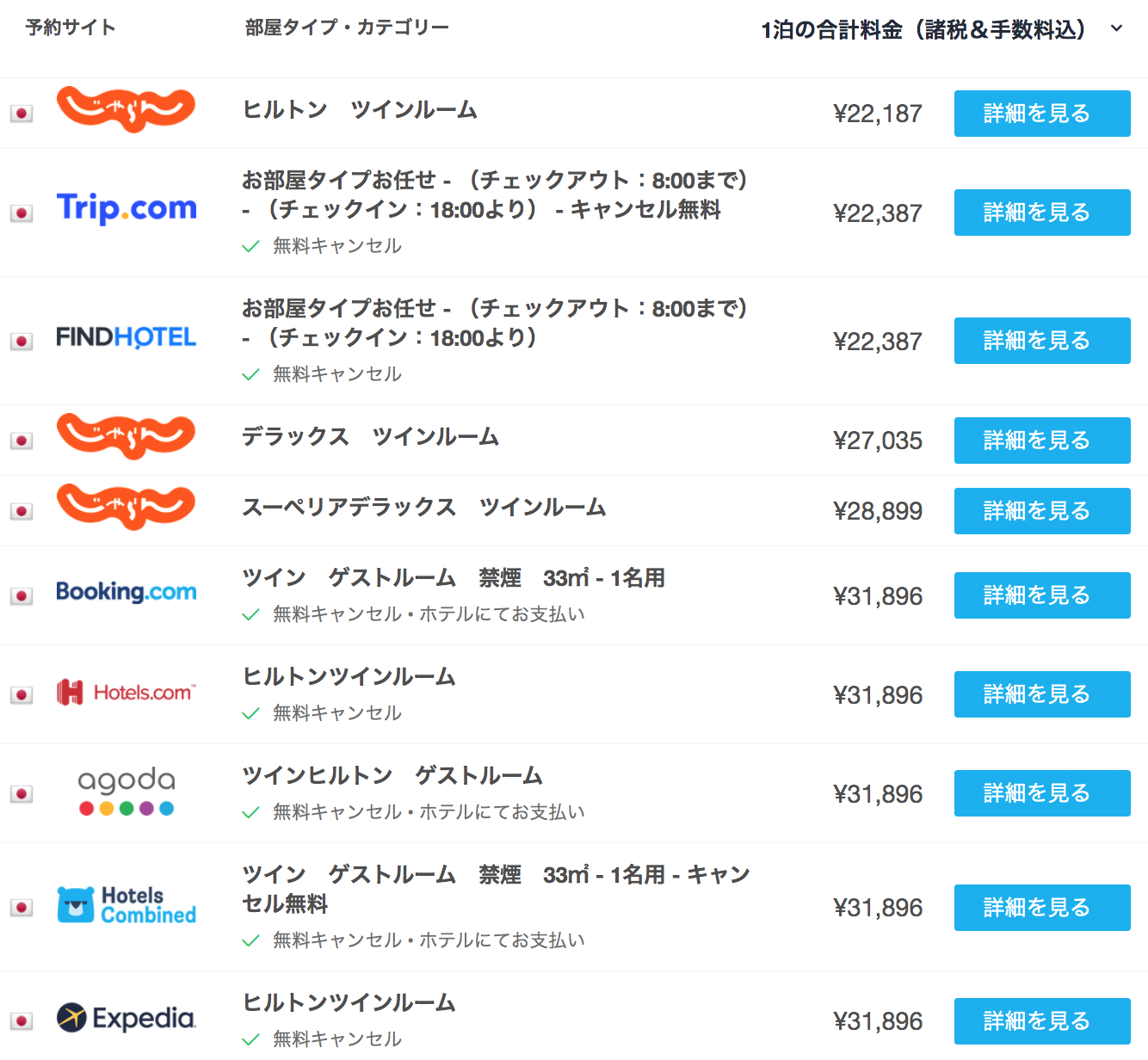Click the 予約サイト column header
1148x1060 pixels.
click(71, 28)
